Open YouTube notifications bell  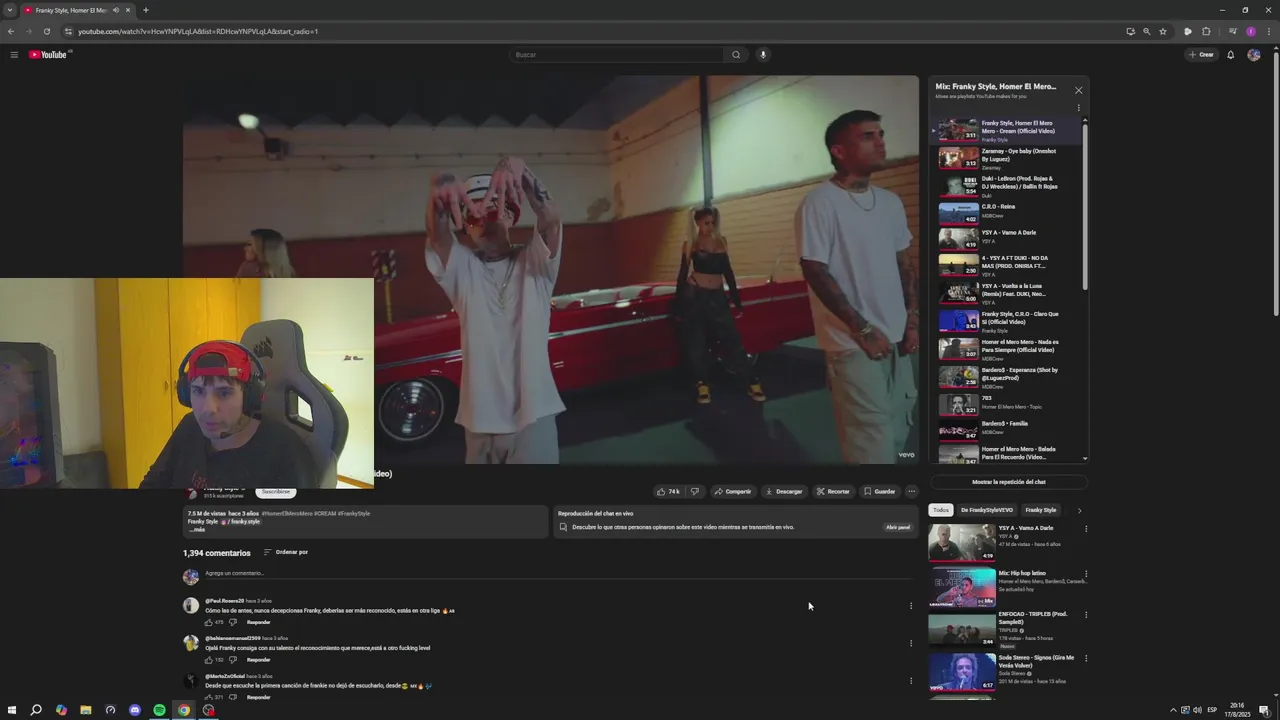[1231, 55]
